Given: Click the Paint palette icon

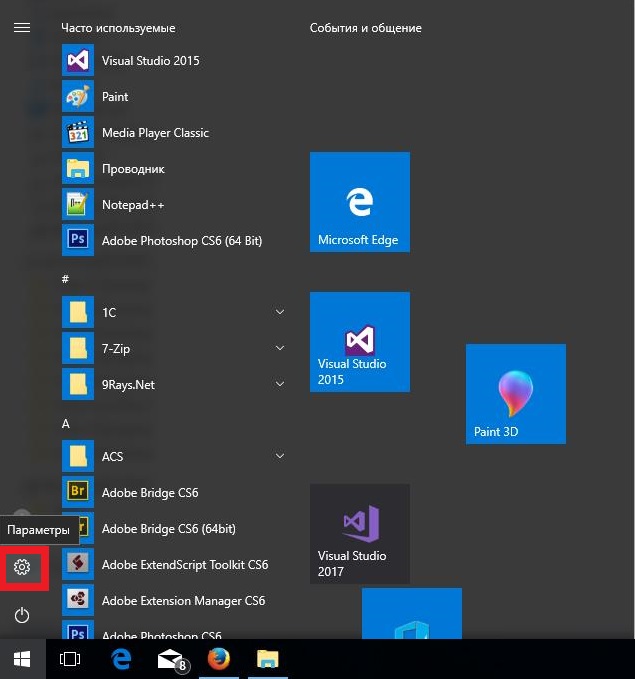Looking at the screenshot, I should (78, 96).
